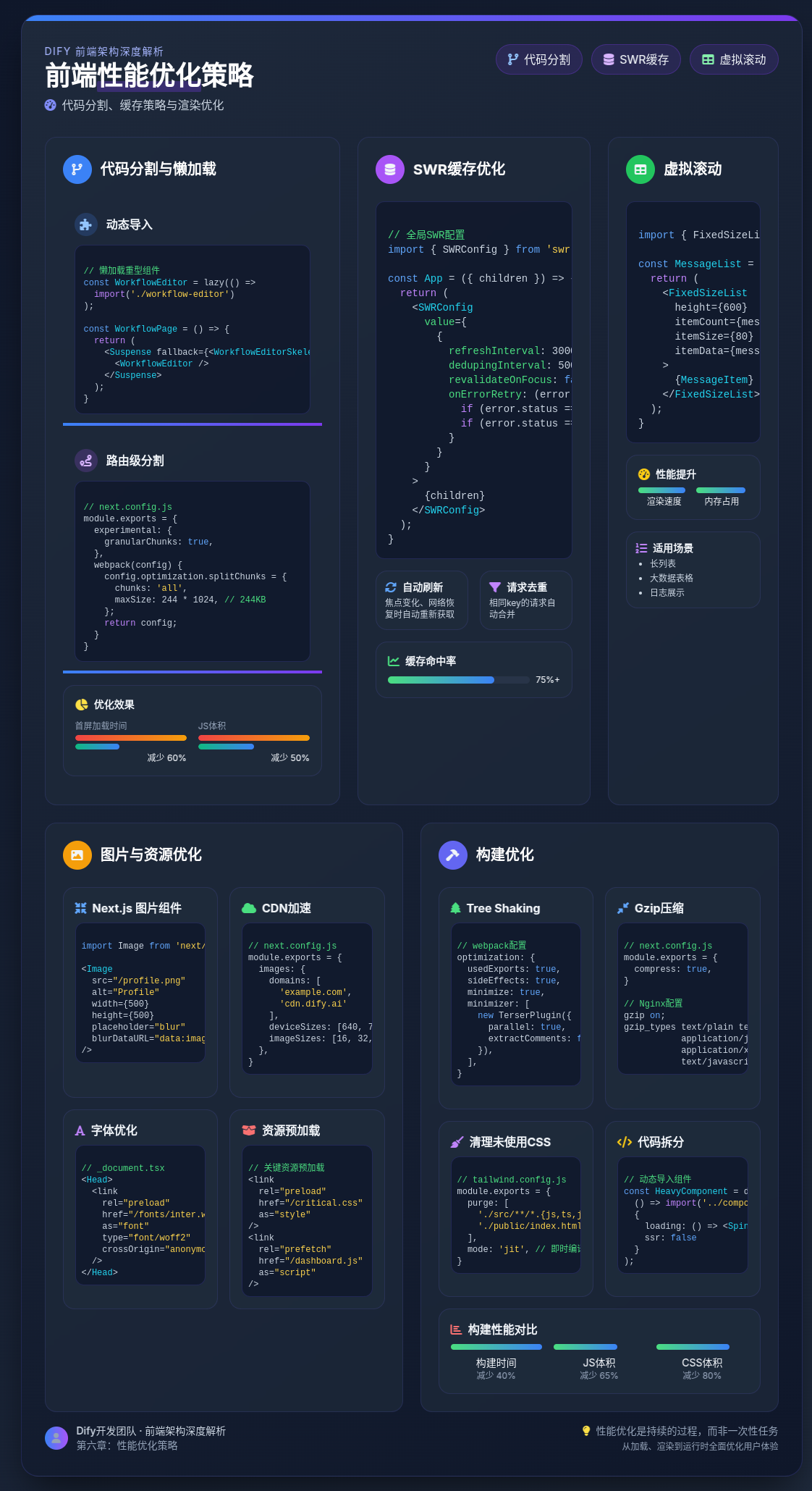Click the 渲染速度 gradient bar

661,490
